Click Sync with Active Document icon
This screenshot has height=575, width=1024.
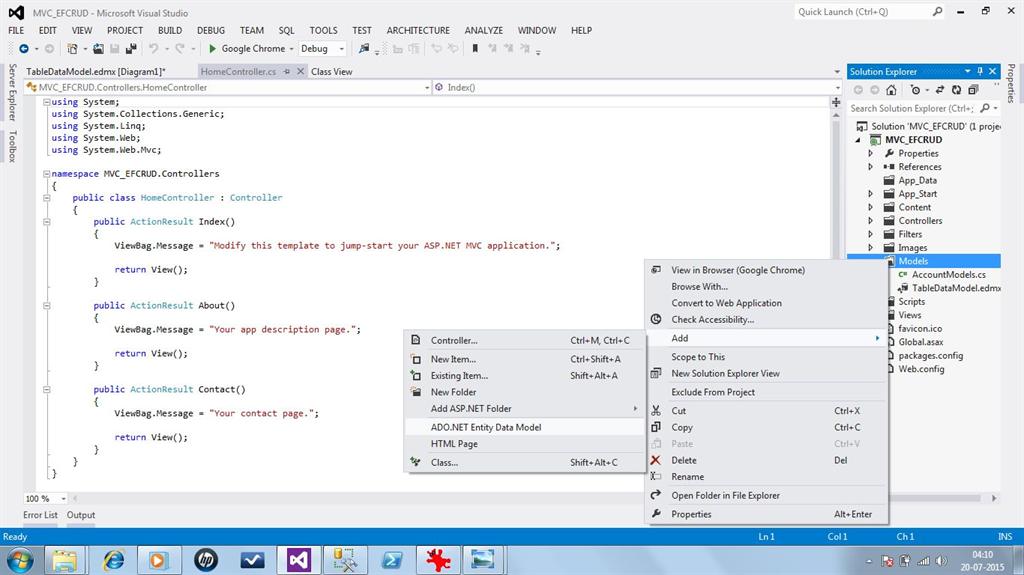[x=940, y=90]
